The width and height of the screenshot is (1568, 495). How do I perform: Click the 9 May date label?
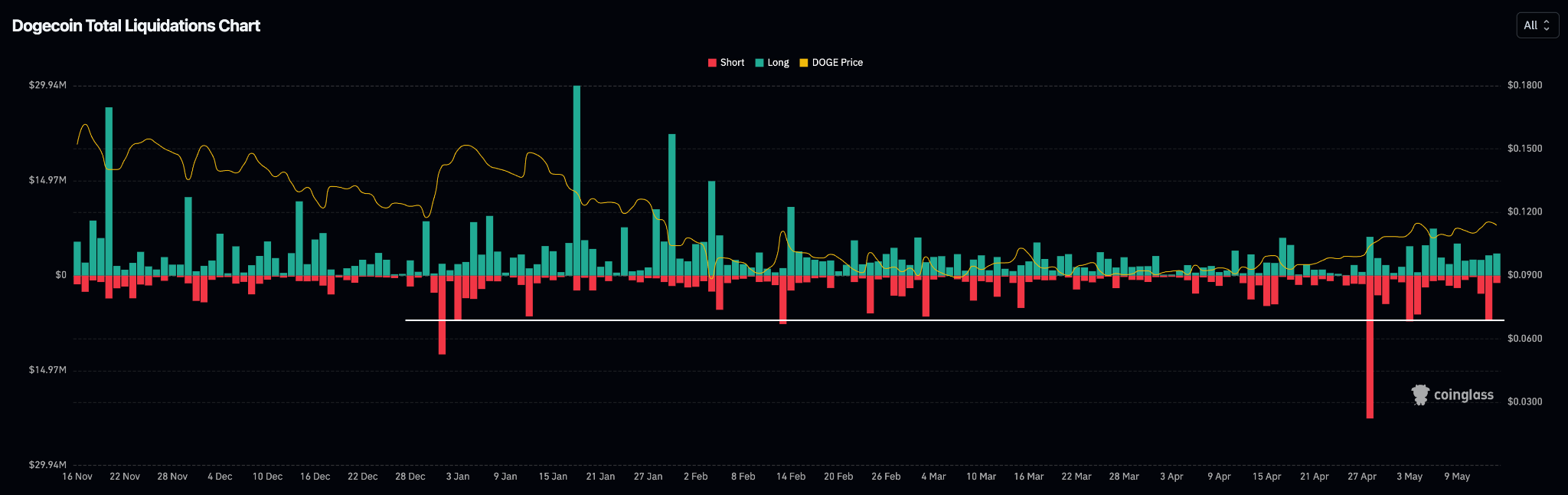pos(1457,477)
